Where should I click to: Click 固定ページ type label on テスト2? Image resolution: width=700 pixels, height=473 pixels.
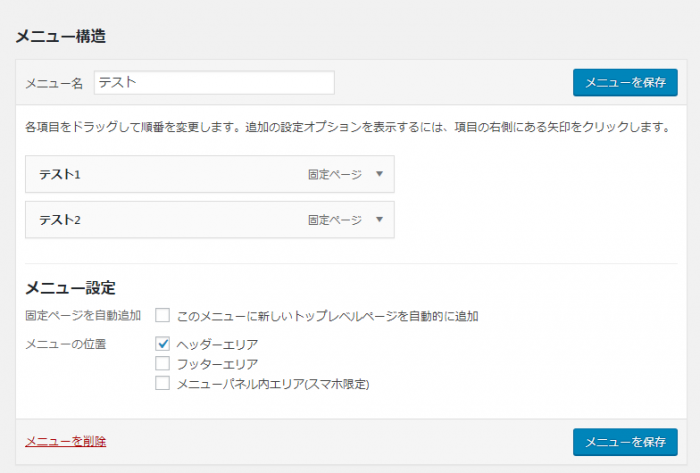click(x=335, y=220)
